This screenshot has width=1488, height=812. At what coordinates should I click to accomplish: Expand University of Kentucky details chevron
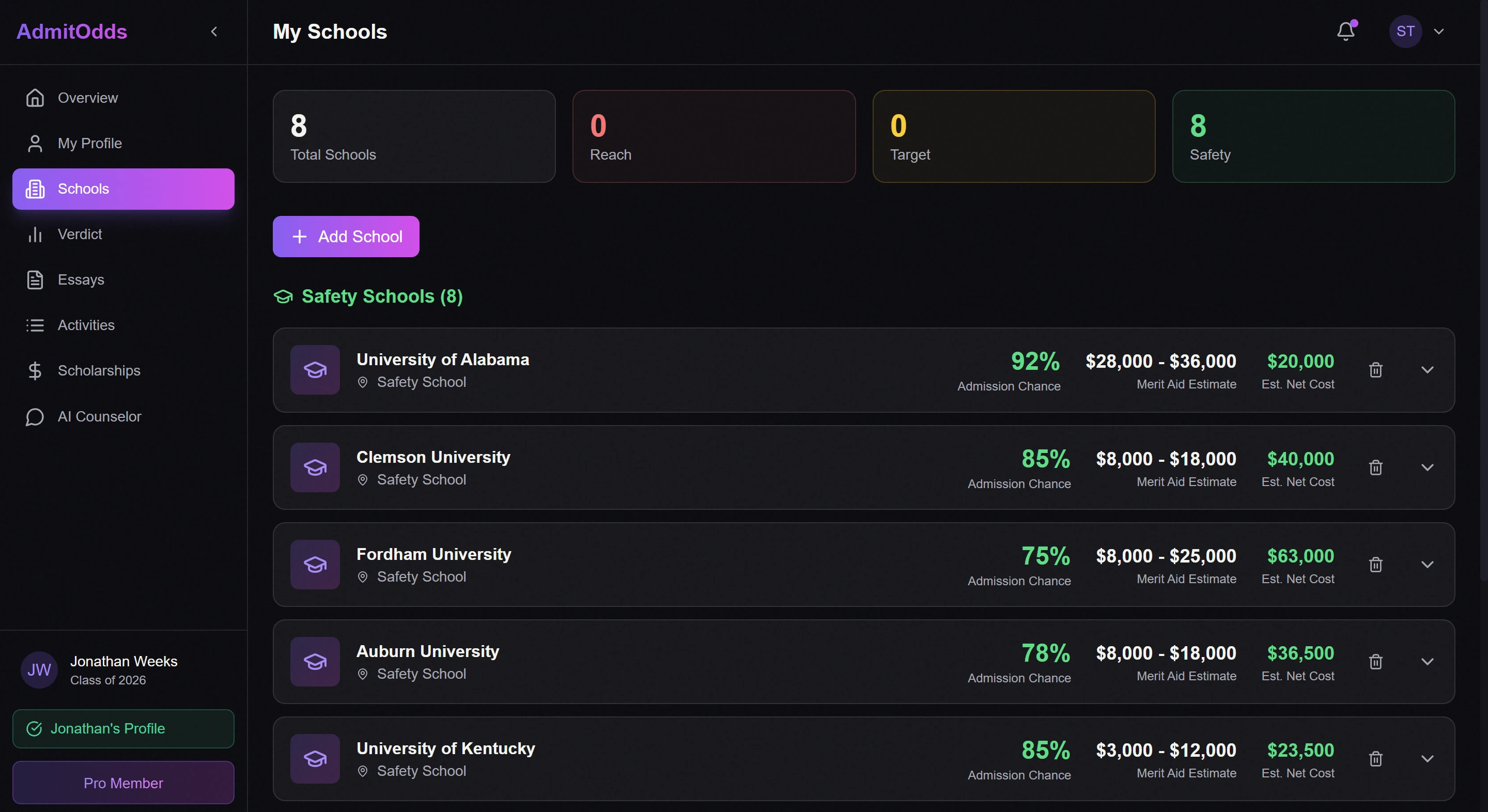pyautogui.click(x=1428, y=758)
